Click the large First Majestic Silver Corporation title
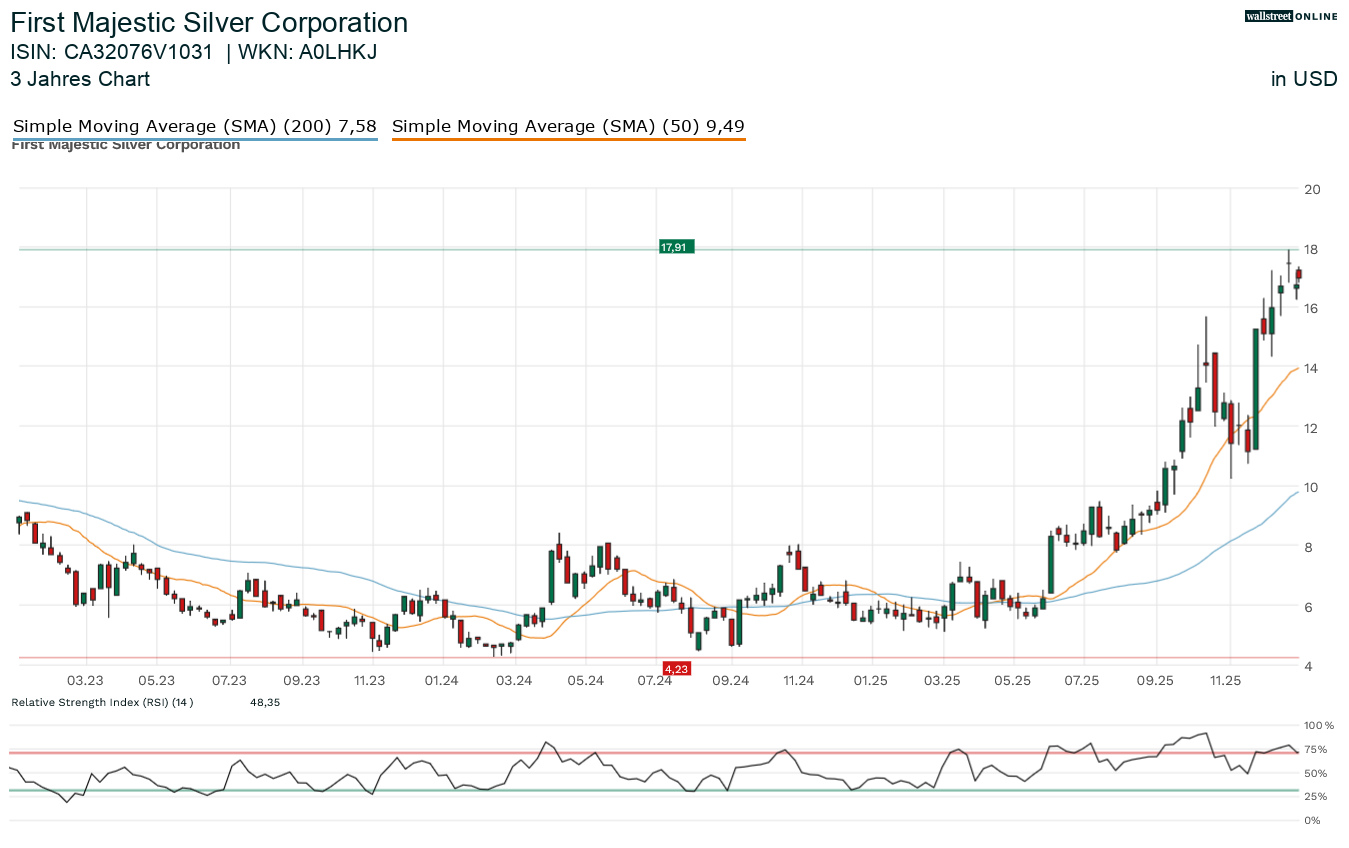 pyautogui.click(x=209, y=23)
